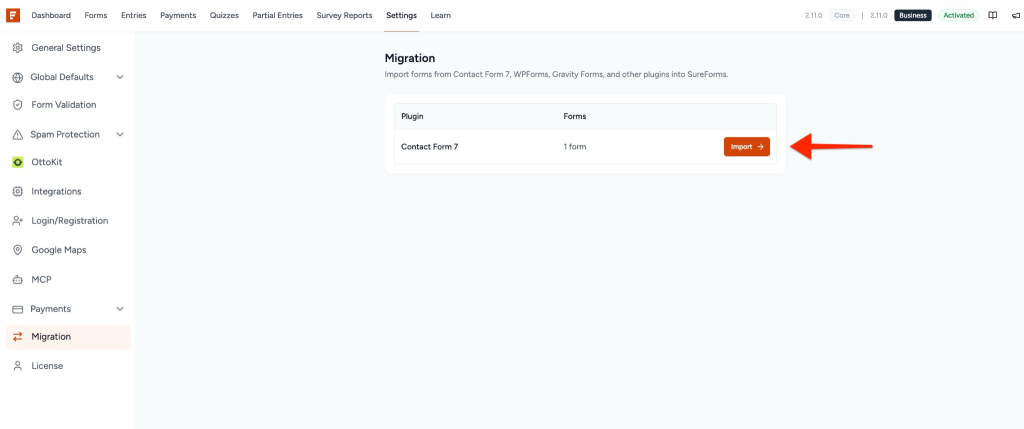Select the Settings tab
The image size is (1024, 429).
point(401,15)
